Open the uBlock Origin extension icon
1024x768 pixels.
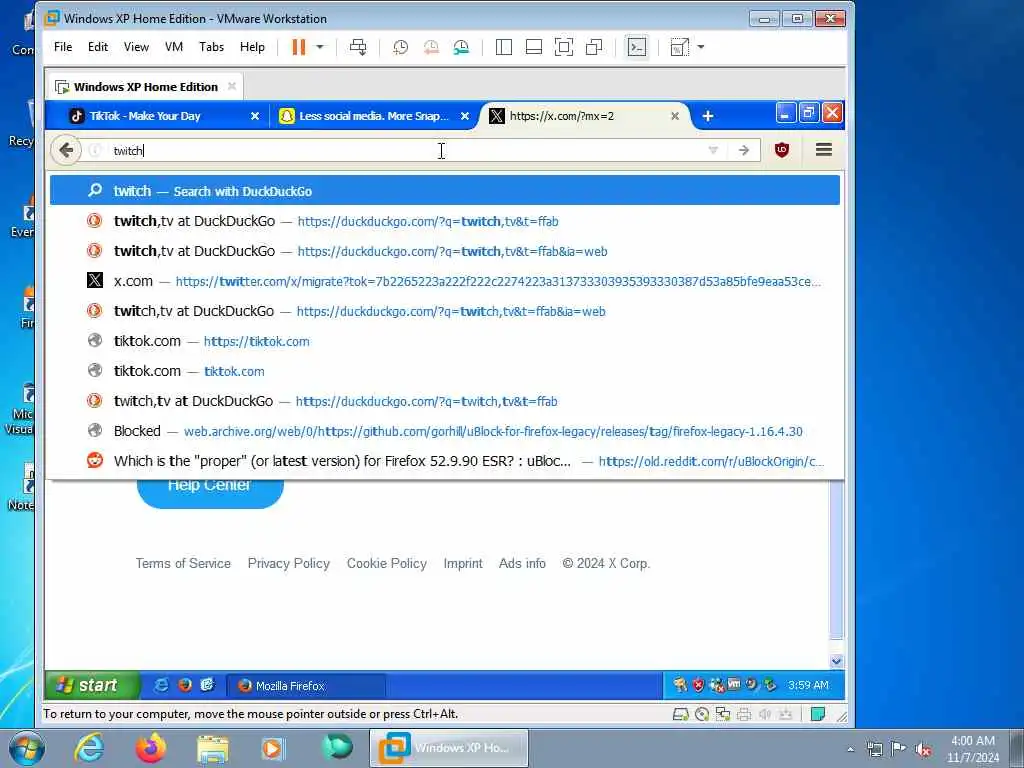[x=782, y=150]
